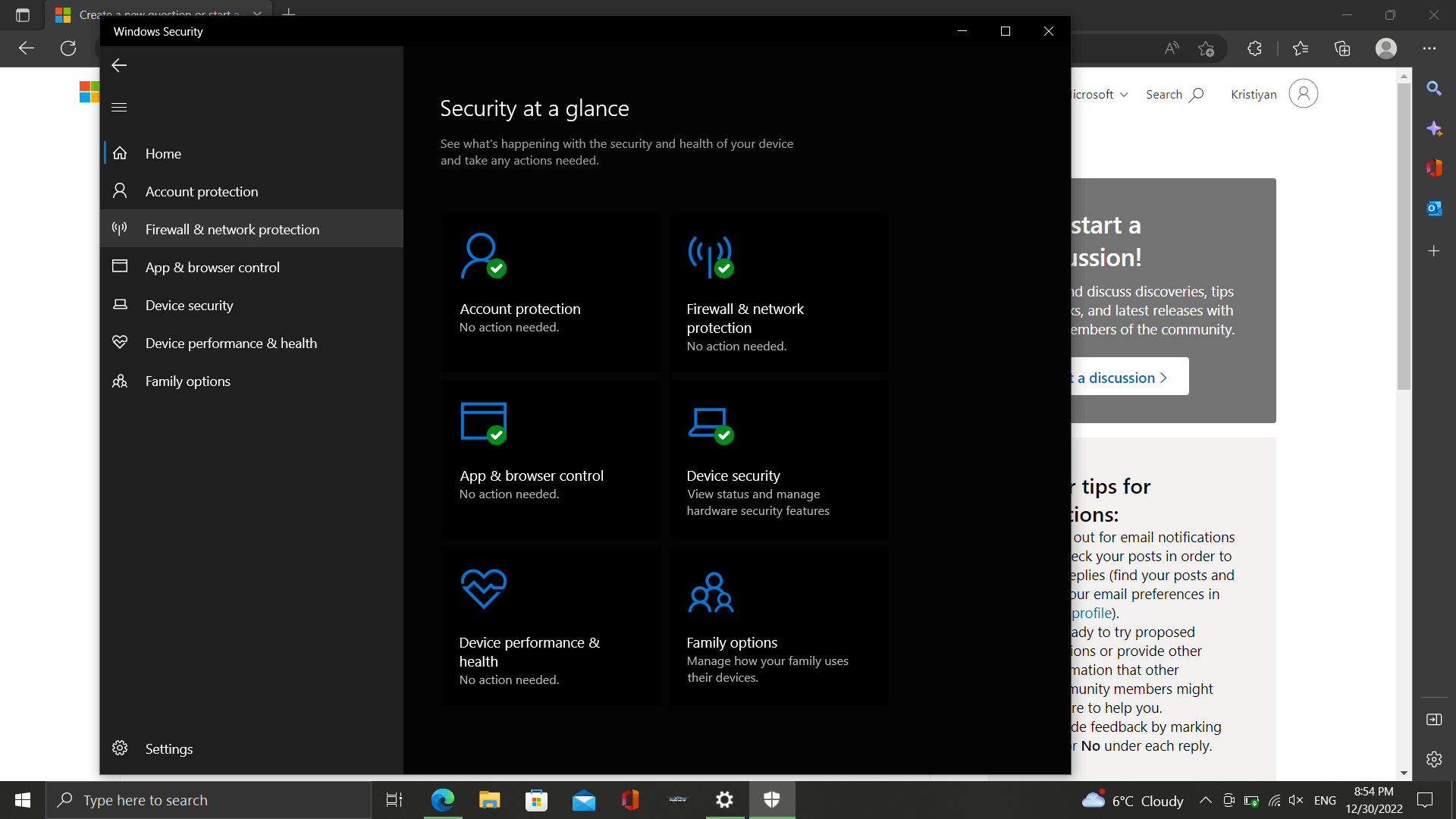Open App & browser control in sidebar
Viewport: 1456px width, 819px height.
click(252, 267)
